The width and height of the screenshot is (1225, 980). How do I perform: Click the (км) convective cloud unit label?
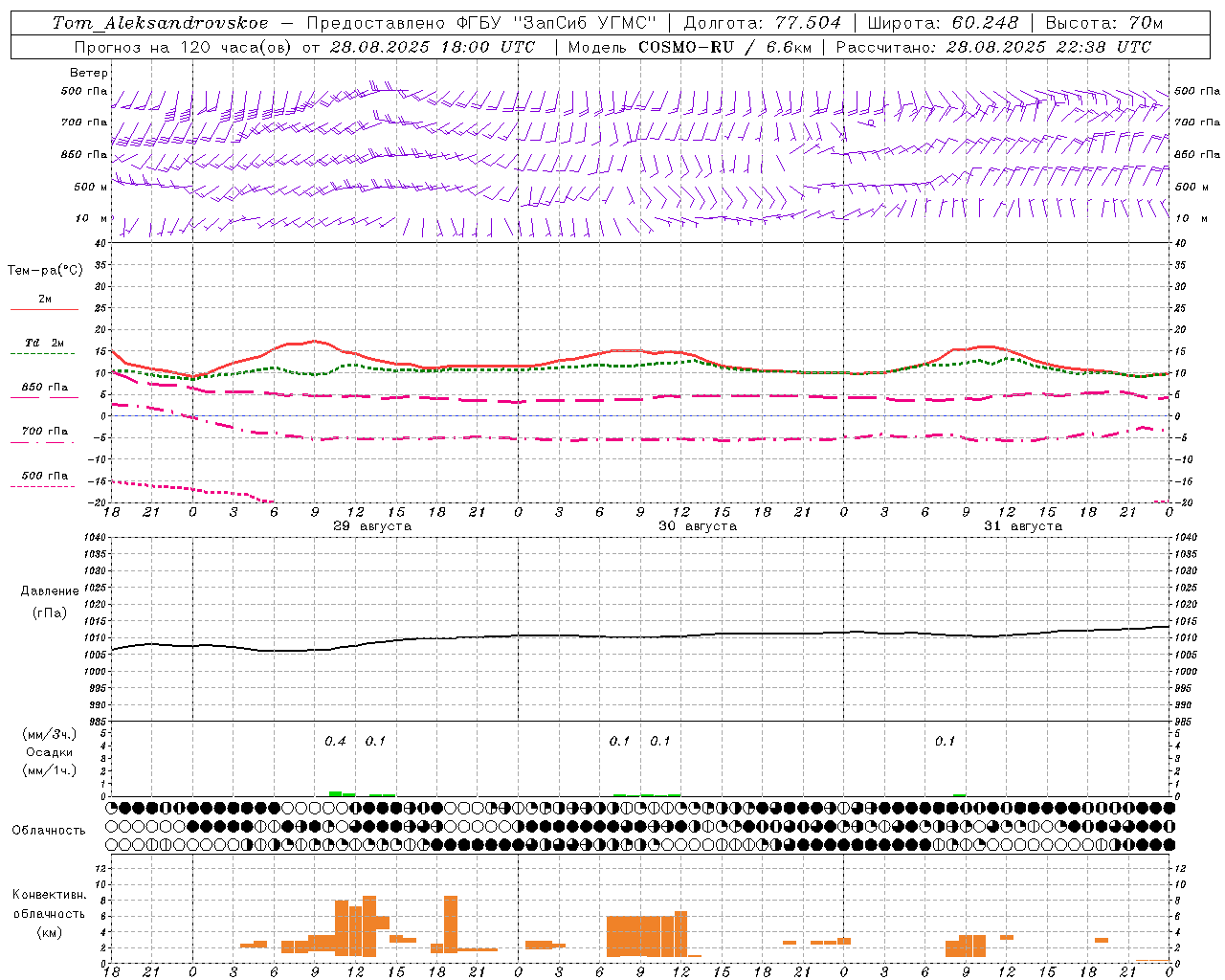point(50,932)
